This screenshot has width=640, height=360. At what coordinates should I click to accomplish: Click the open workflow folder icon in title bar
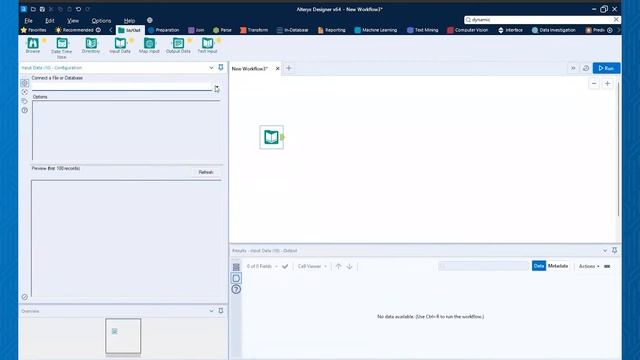coord(33,9)
